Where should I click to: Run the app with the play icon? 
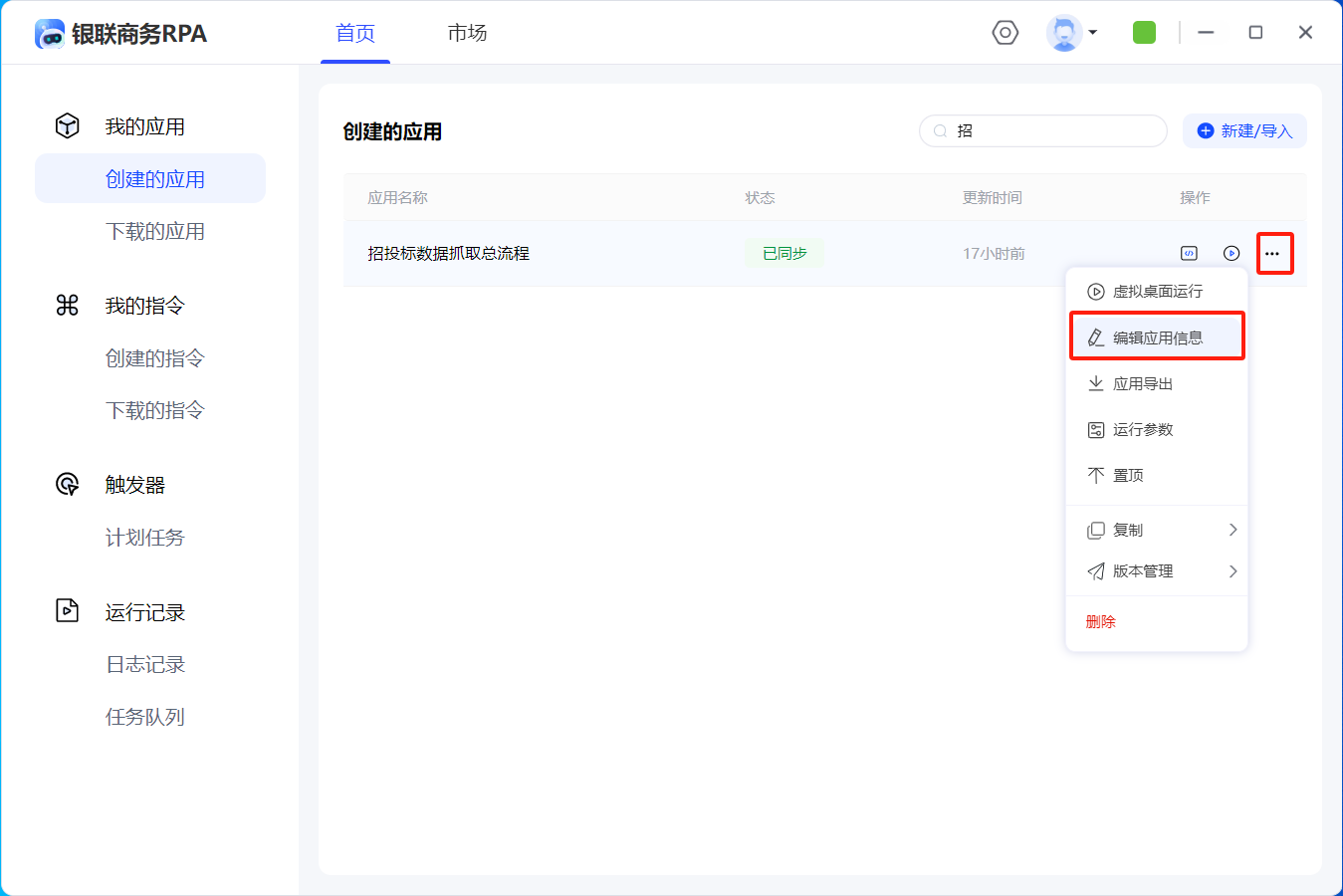tap(1231, 254)
